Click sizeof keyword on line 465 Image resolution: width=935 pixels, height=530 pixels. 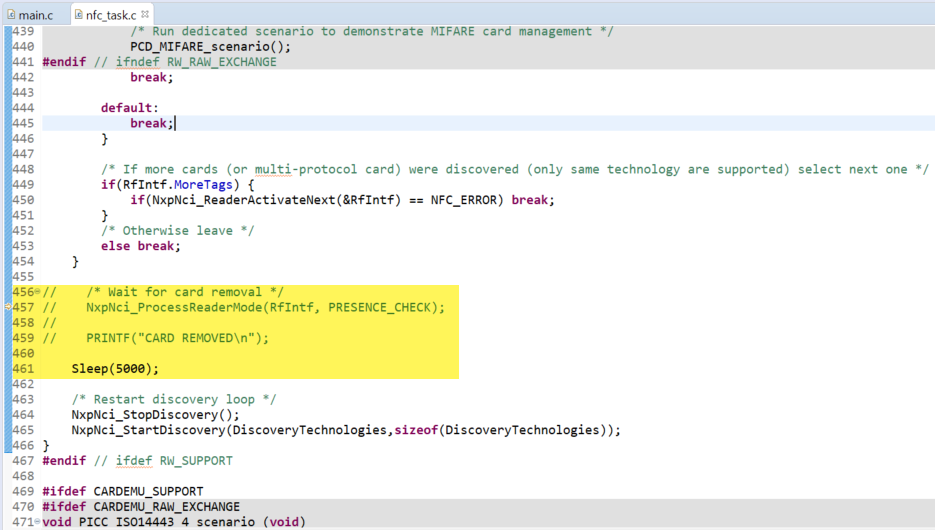click(x=416, y=430)
